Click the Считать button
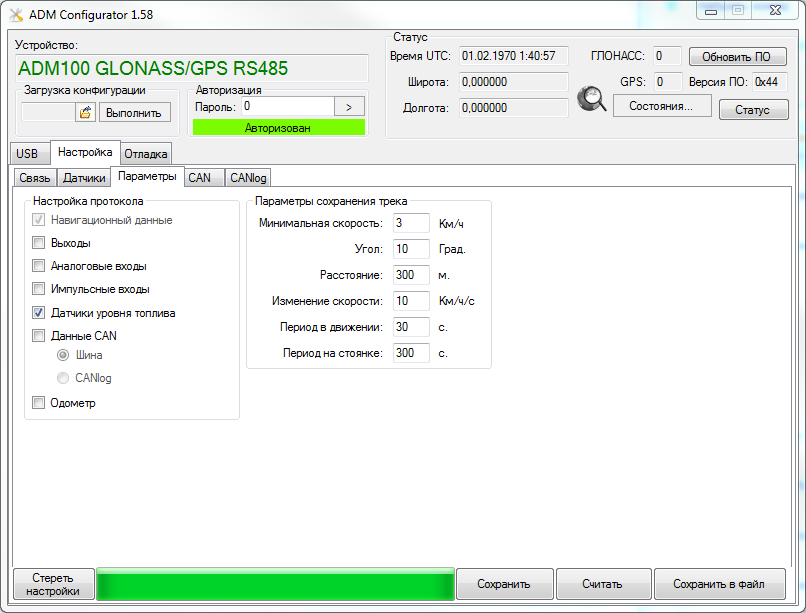This screenshot has height=613, width=806. tap(603, 584)
